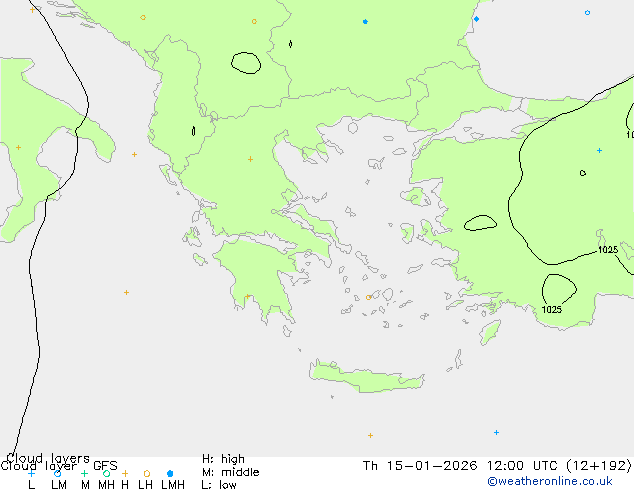Click the orange circle marker over Serbia
634x490 pixels.
point(254,21)
